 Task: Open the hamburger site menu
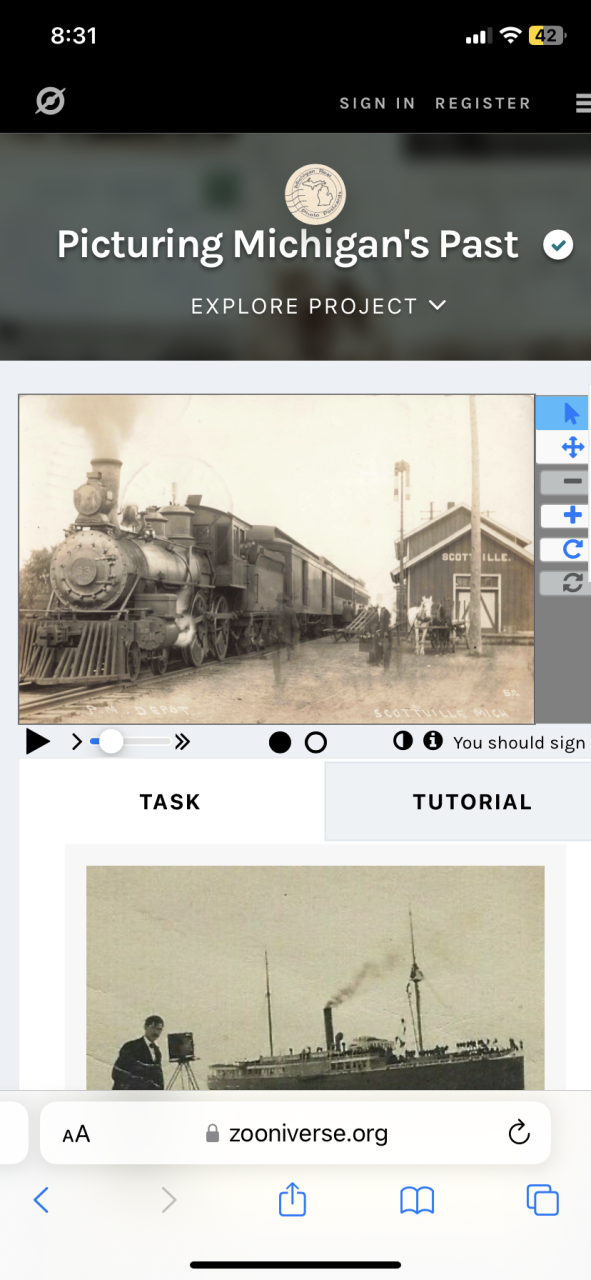583,103
